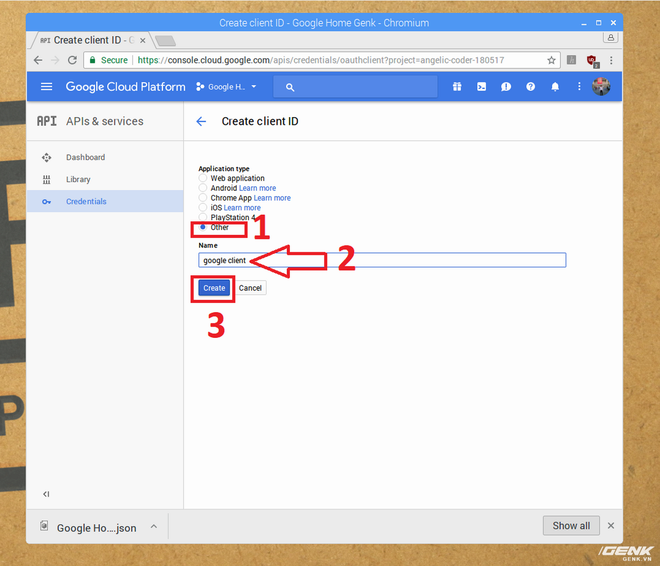Click the browser forward arrow

pos(55,60)
